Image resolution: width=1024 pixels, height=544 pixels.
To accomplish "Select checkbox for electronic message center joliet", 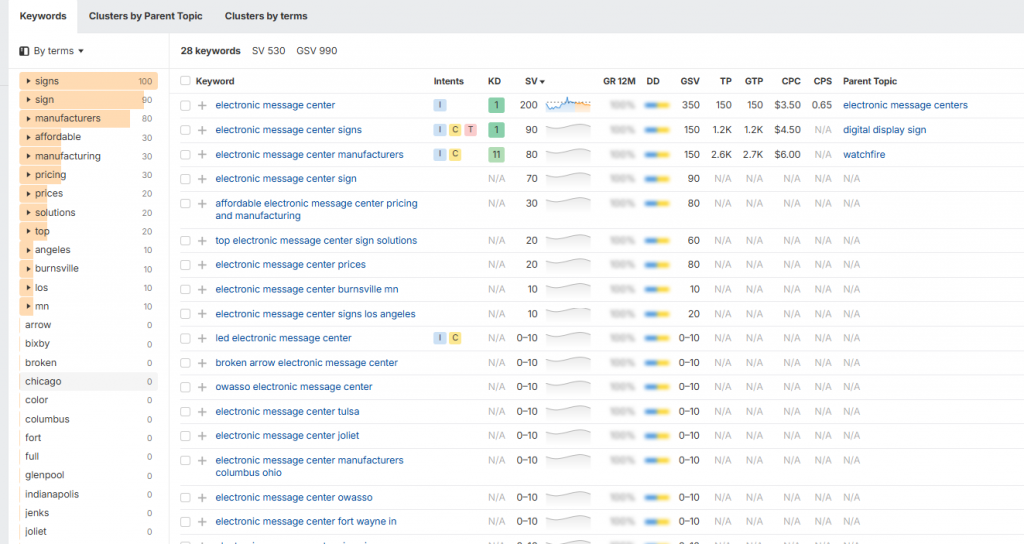I will (x=185, y=436).
